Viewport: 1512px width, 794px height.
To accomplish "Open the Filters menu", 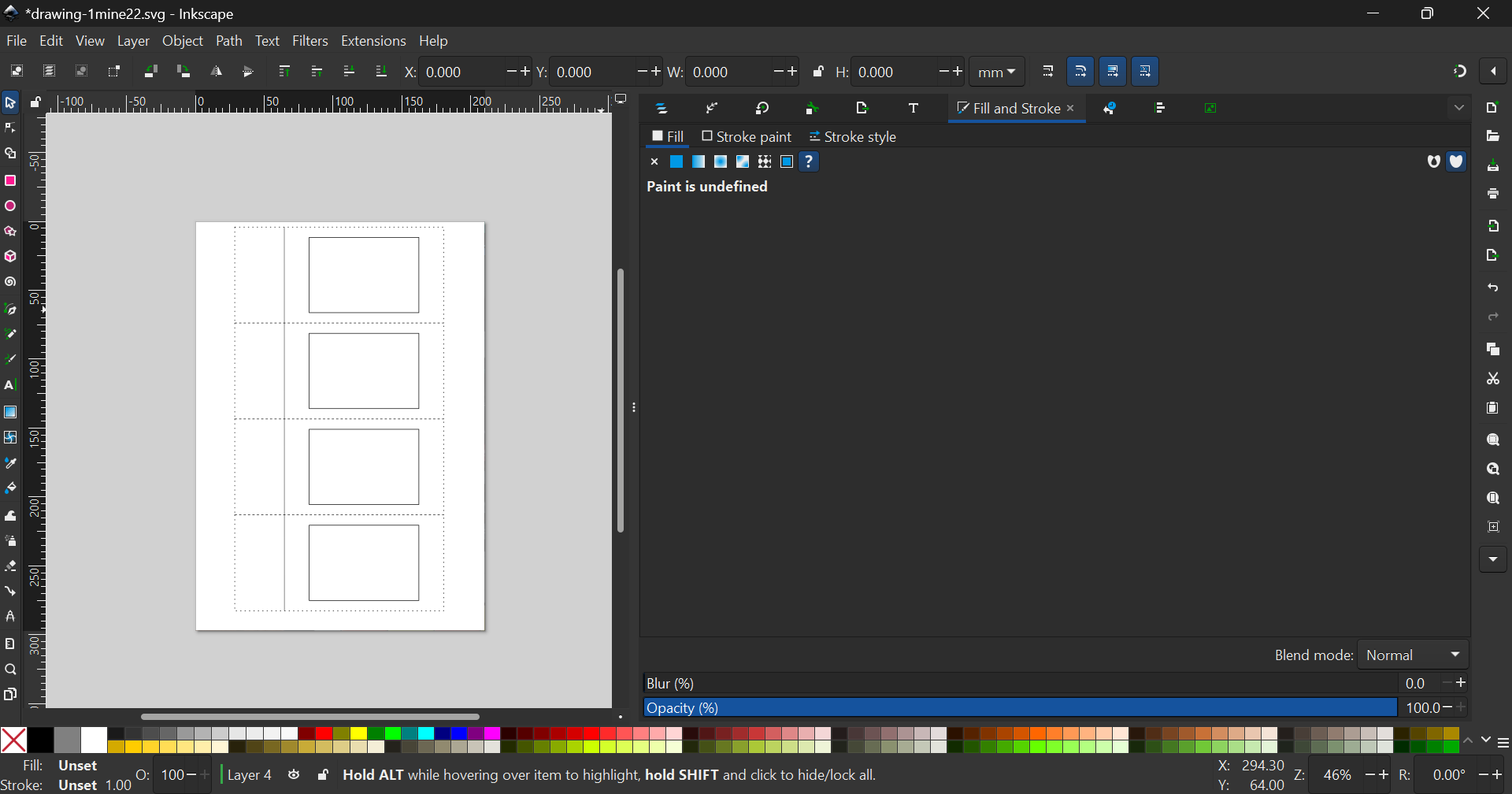I will tap(310, 41).
